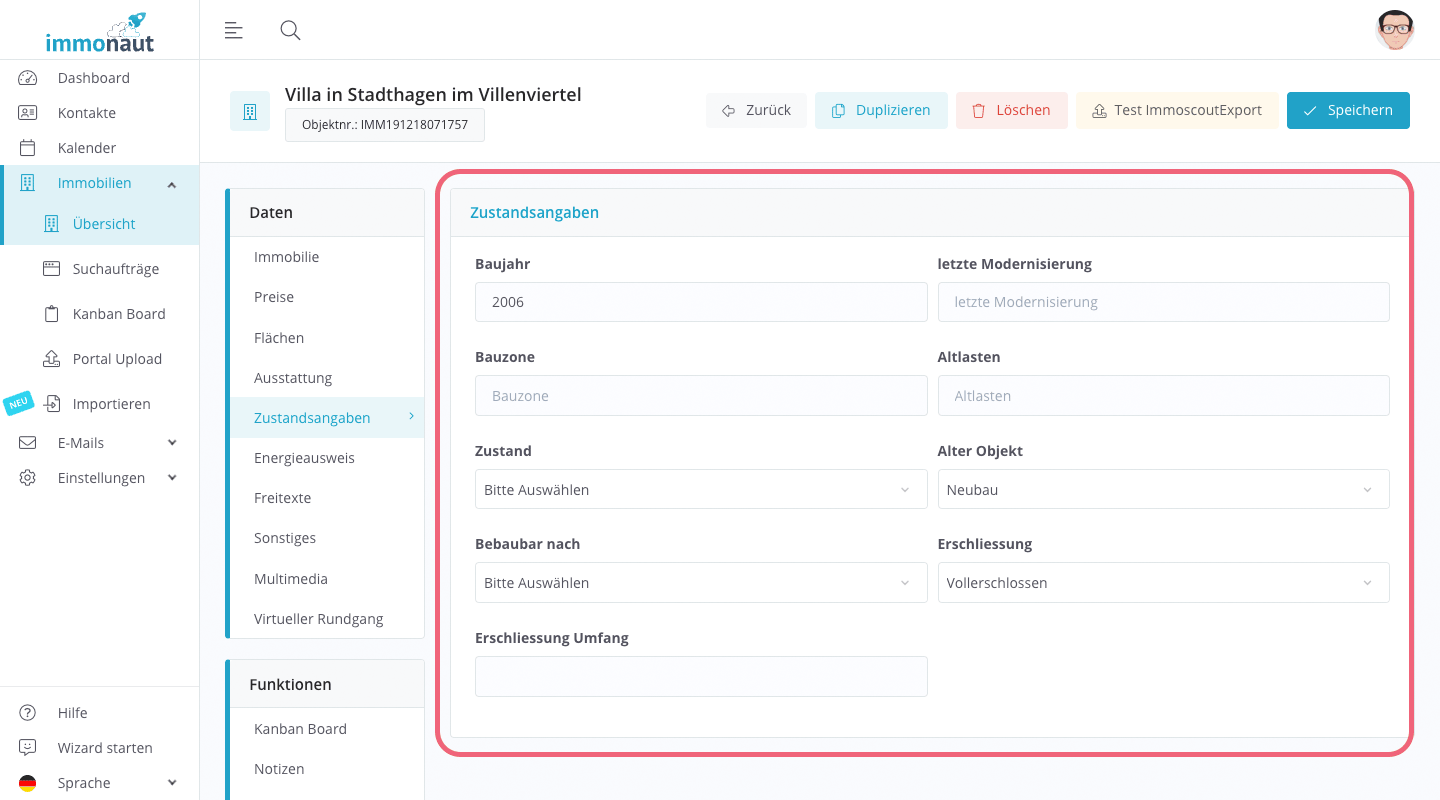
Task: Open Kalender via its calendar icon
Action: [x=28, y=148]
